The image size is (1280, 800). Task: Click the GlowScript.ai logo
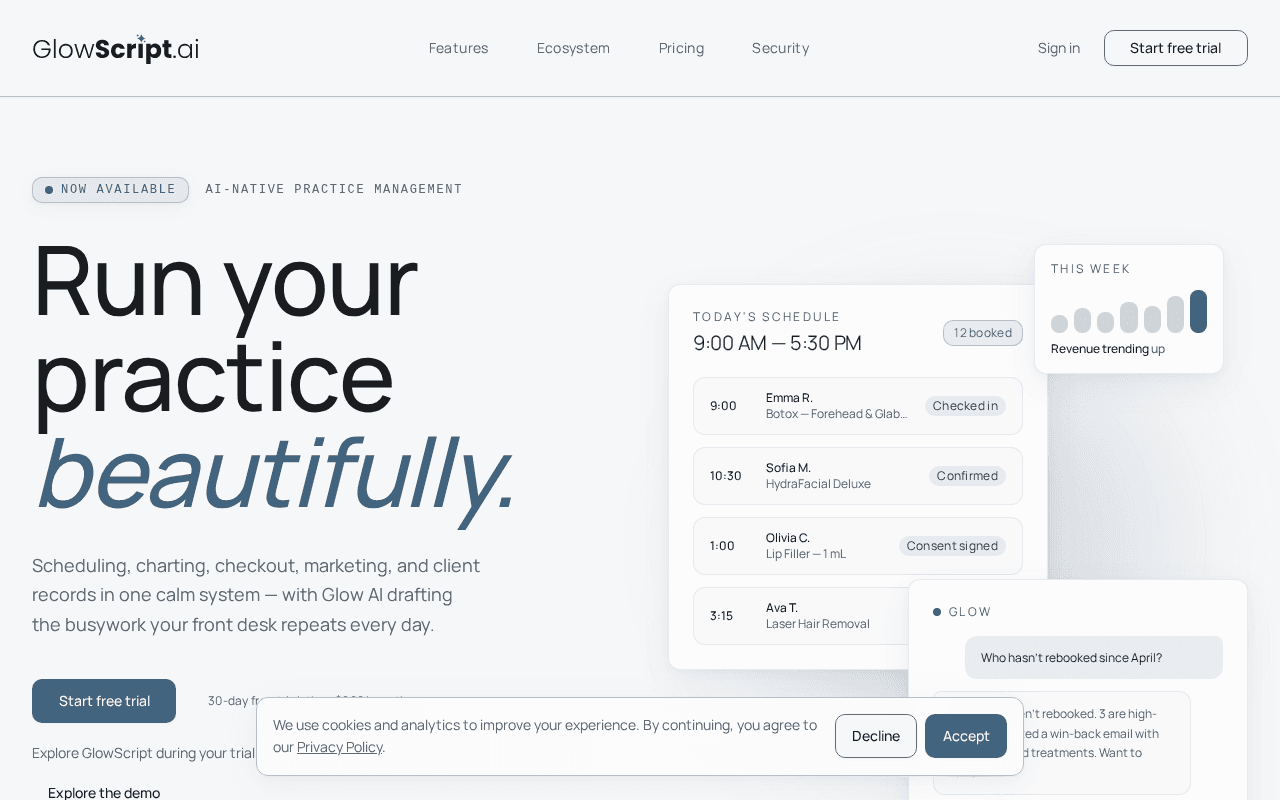116,48
